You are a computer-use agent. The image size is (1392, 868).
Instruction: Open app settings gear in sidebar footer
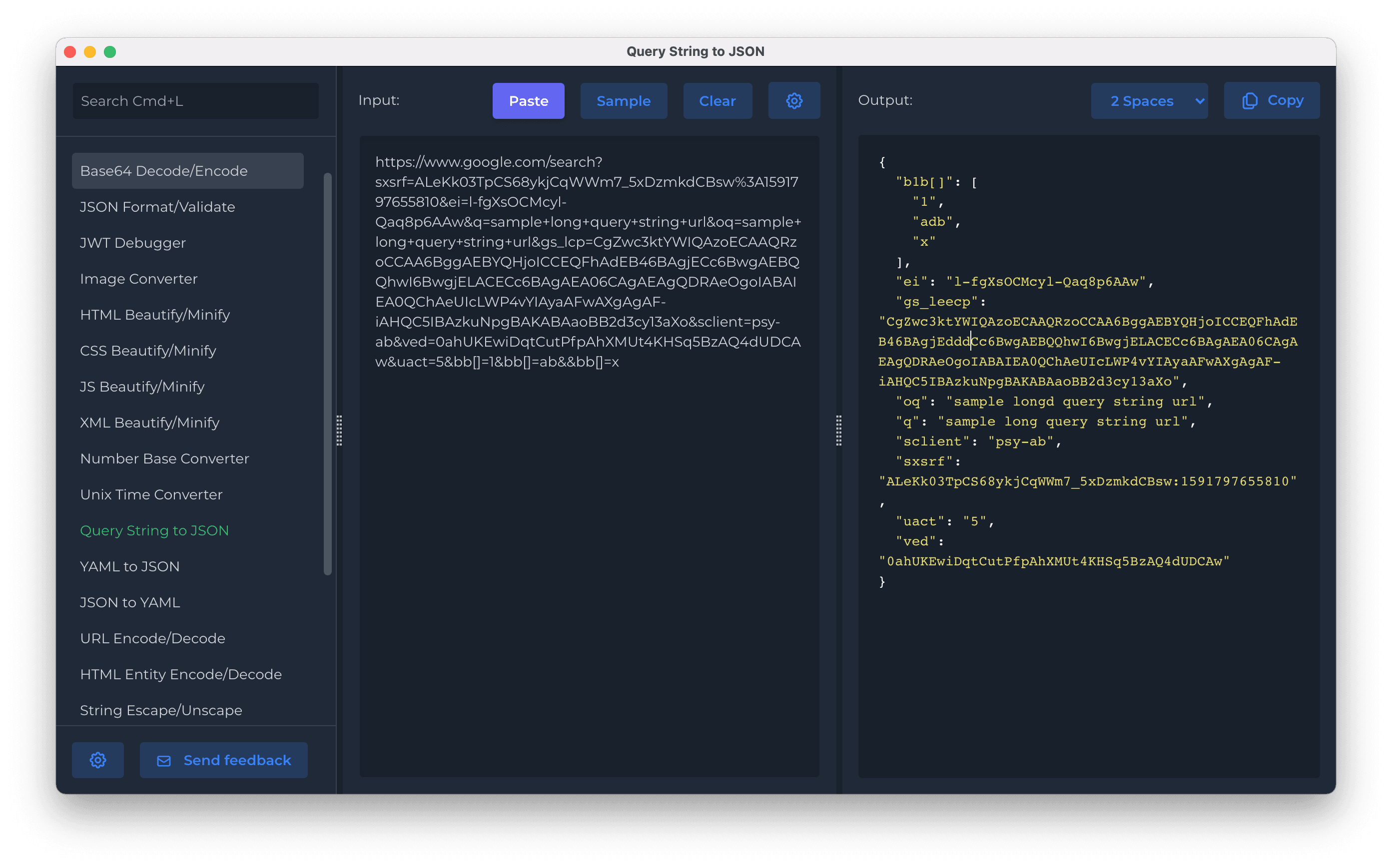[97, 760]
